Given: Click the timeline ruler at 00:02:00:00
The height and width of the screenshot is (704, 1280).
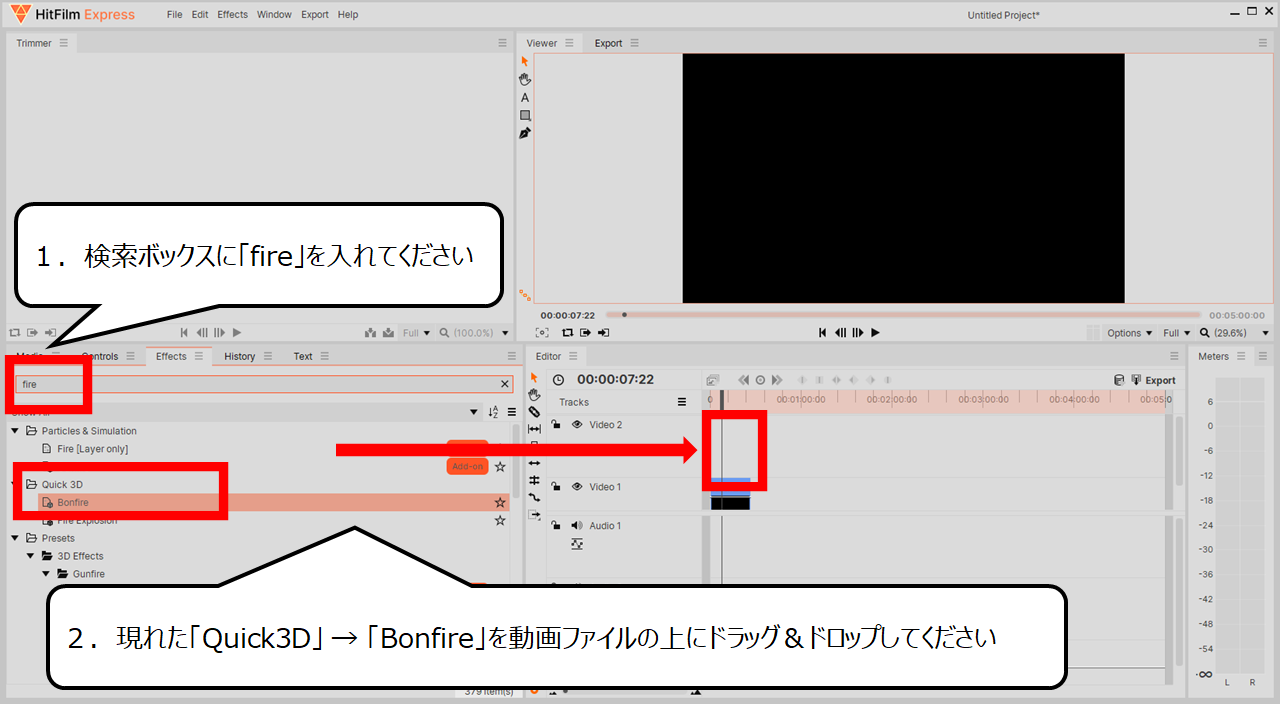Looking at the screenshot, I should 890,399.
